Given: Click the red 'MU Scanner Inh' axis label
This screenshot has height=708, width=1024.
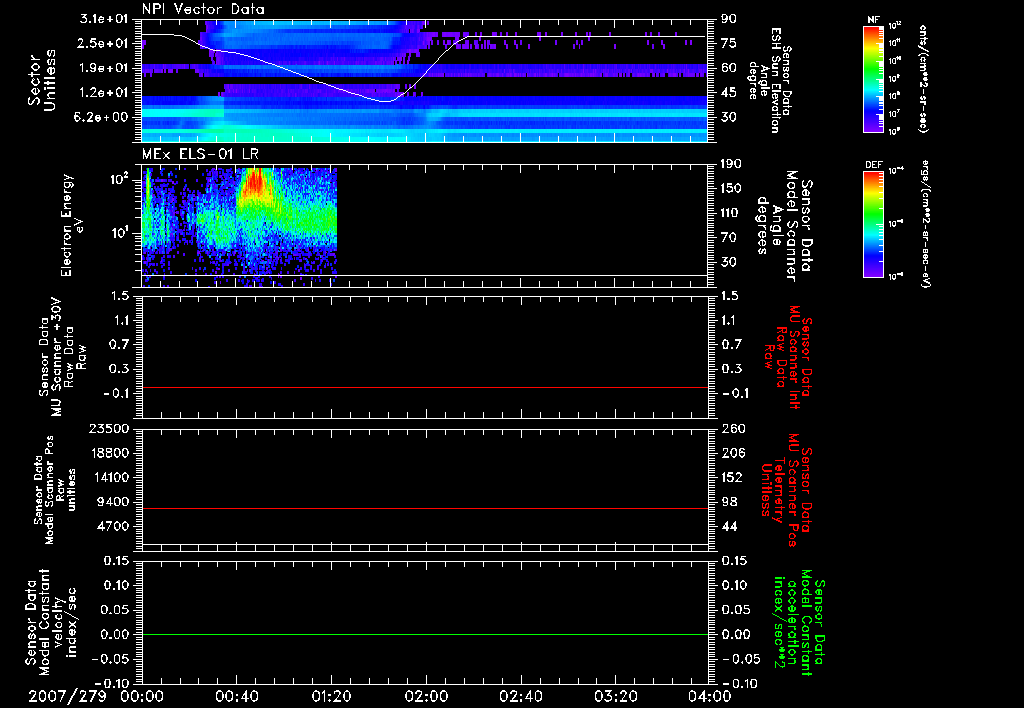Looking at the screenshot, I should [x=794, y=357].
